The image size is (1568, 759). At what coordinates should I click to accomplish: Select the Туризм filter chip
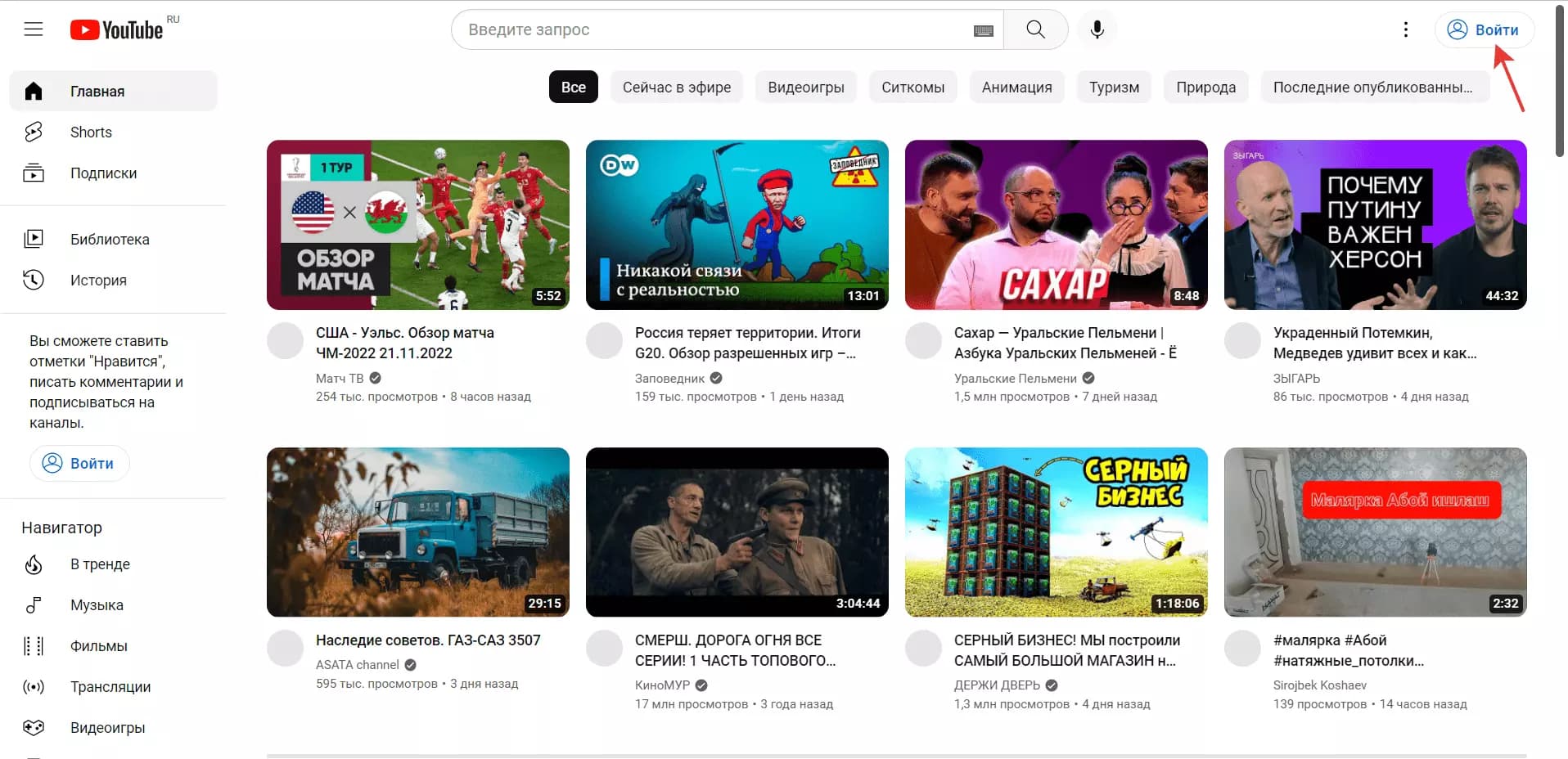point(1114,87)
